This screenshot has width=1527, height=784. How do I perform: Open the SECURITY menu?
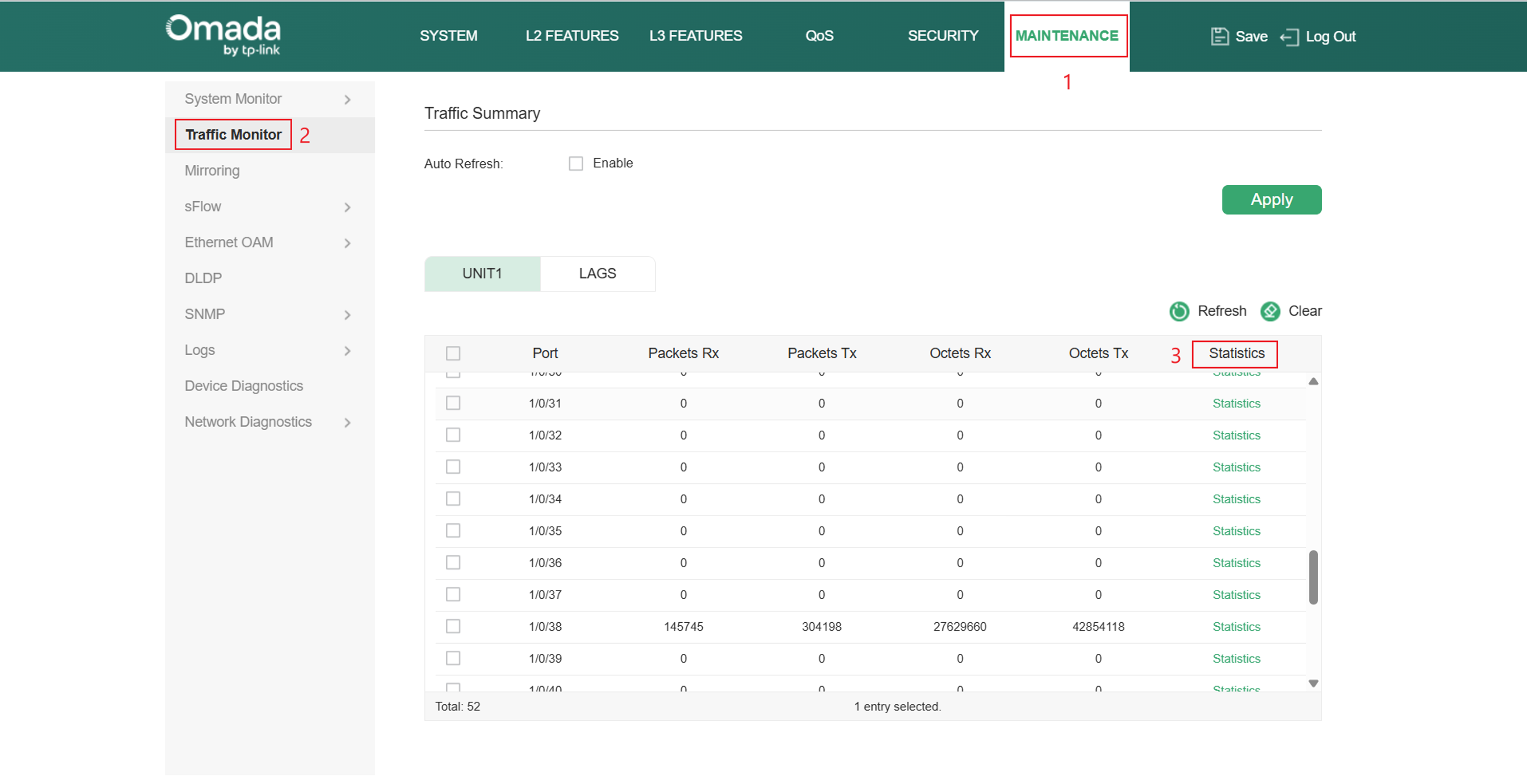(x=943, y=36)
